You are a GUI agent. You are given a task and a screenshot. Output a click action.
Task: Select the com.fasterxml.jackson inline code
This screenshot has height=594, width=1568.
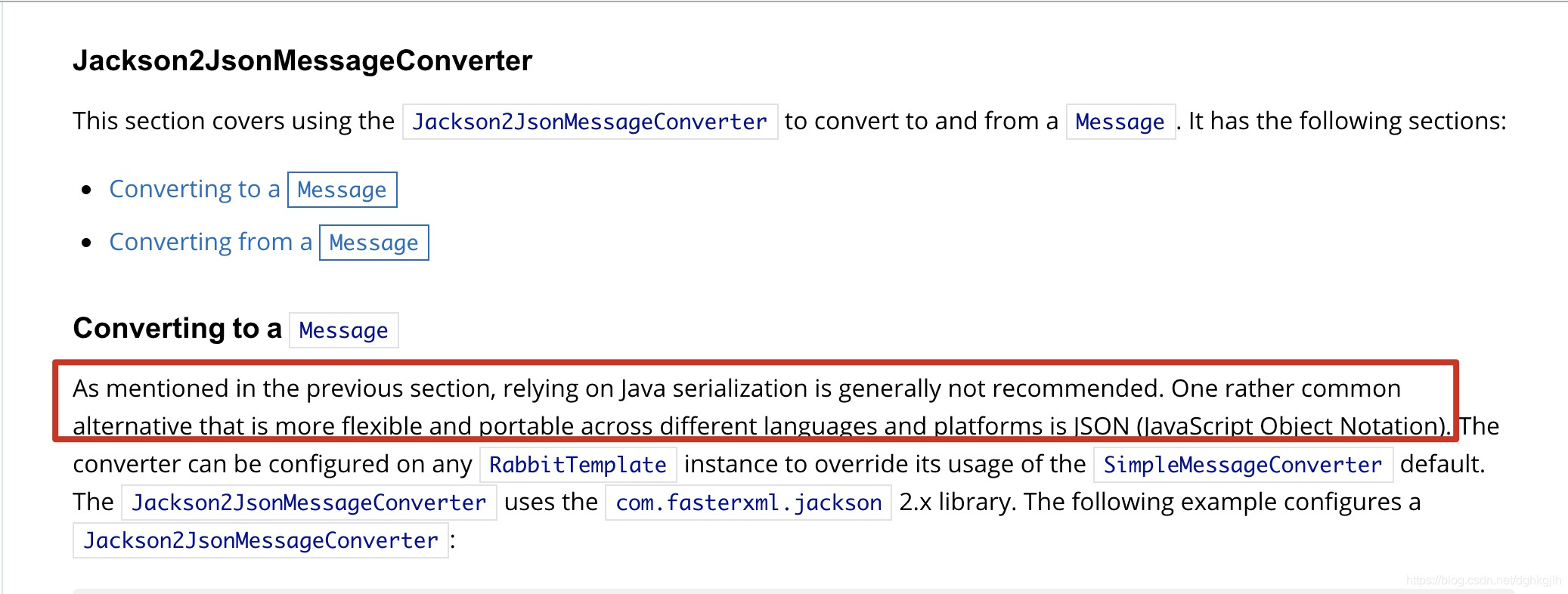click(748, 503)
